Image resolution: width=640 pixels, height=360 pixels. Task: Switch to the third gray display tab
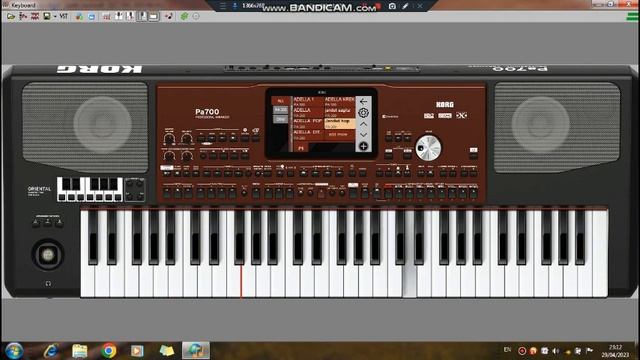pyautogui.click(x=280, y=120)
